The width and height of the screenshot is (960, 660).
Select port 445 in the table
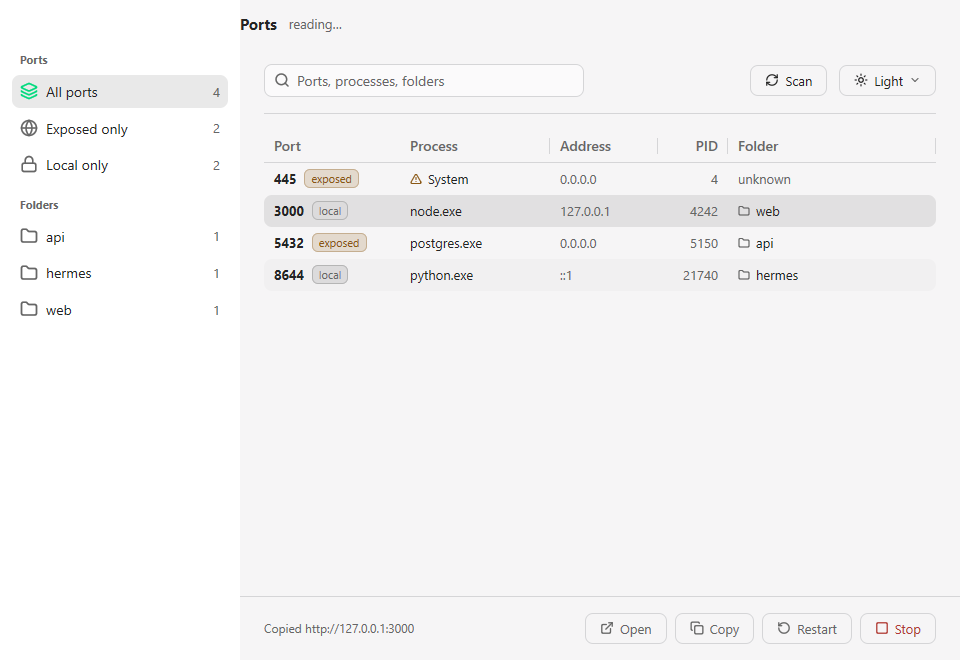pyautogui.click(x=600, y=179)
